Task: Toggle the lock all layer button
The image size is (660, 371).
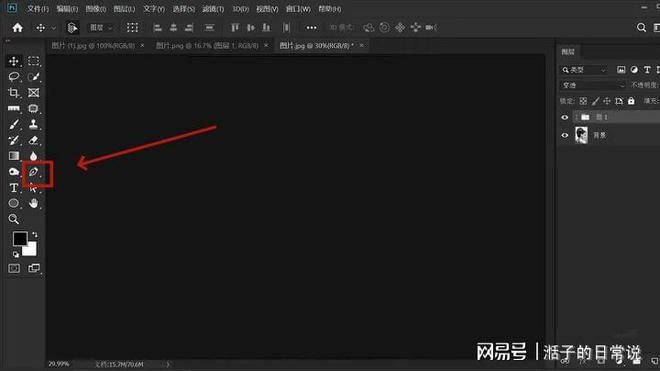Action: (631, 101)
